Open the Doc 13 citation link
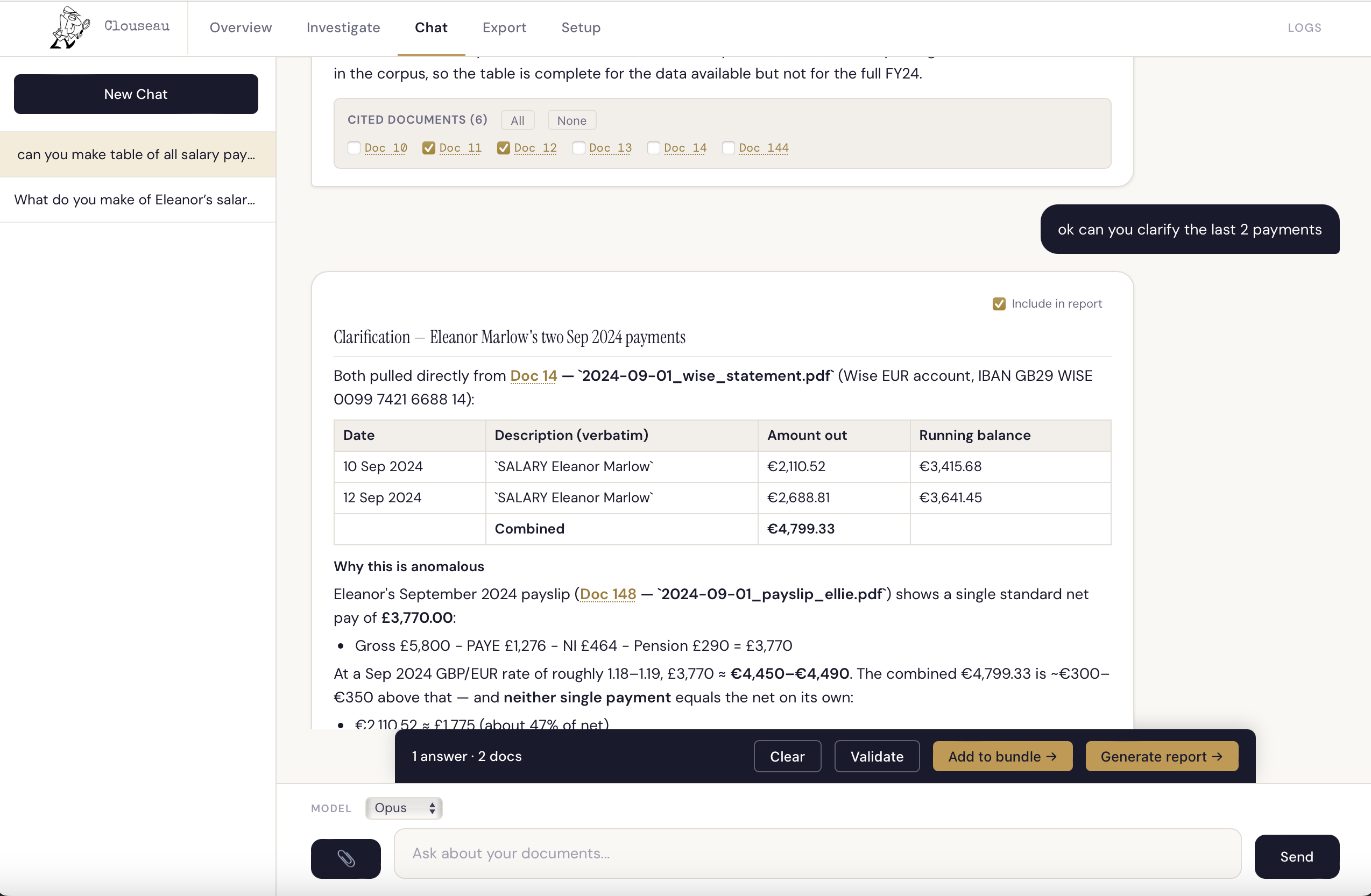The height and width of the screenshot is (896, 1371). pos(611,148)
